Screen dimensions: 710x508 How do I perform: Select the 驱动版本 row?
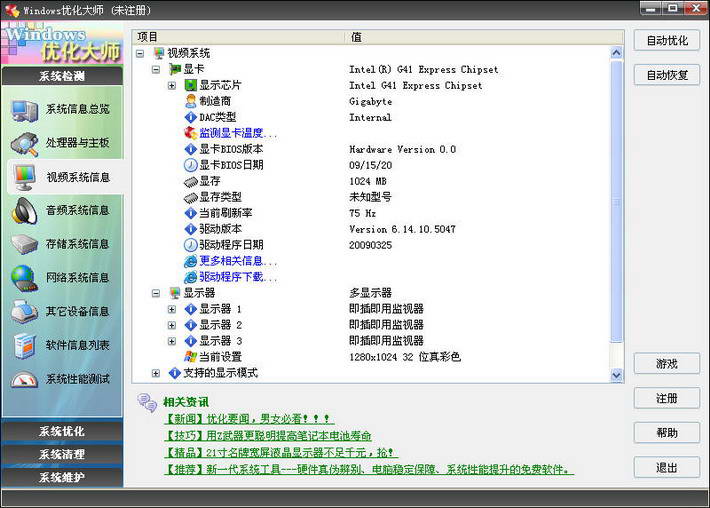371,229
